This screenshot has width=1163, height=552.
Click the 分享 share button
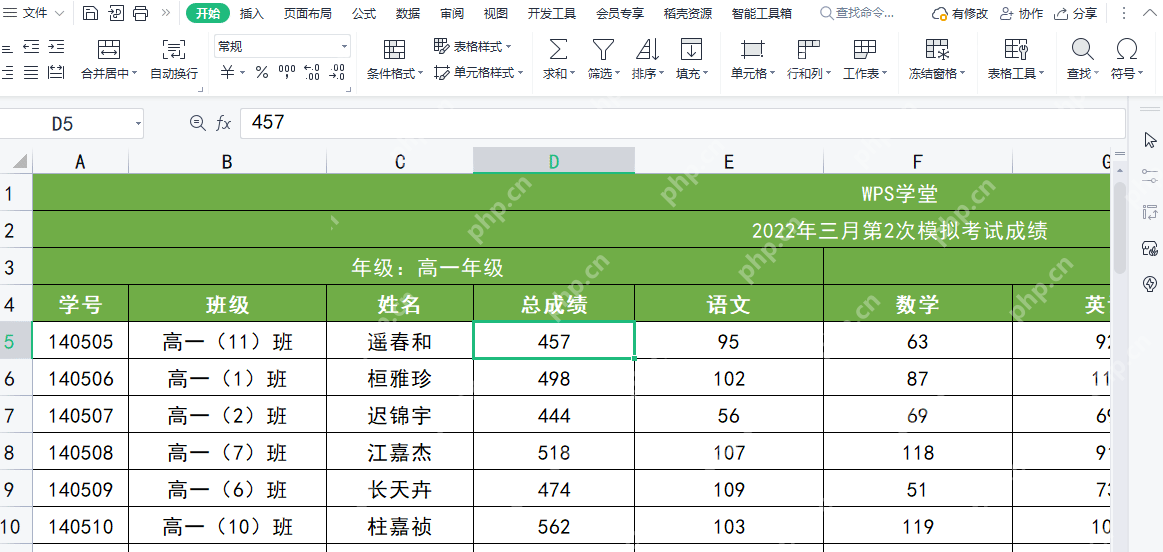click(1075, 13)
